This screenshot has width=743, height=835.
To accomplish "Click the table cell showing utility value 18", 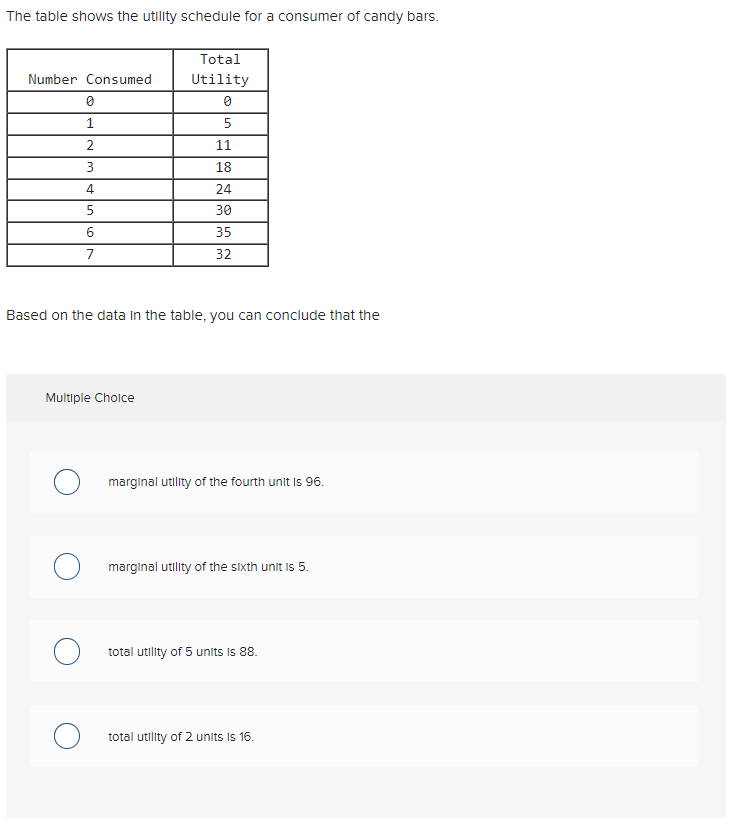I will coord(220,166).
